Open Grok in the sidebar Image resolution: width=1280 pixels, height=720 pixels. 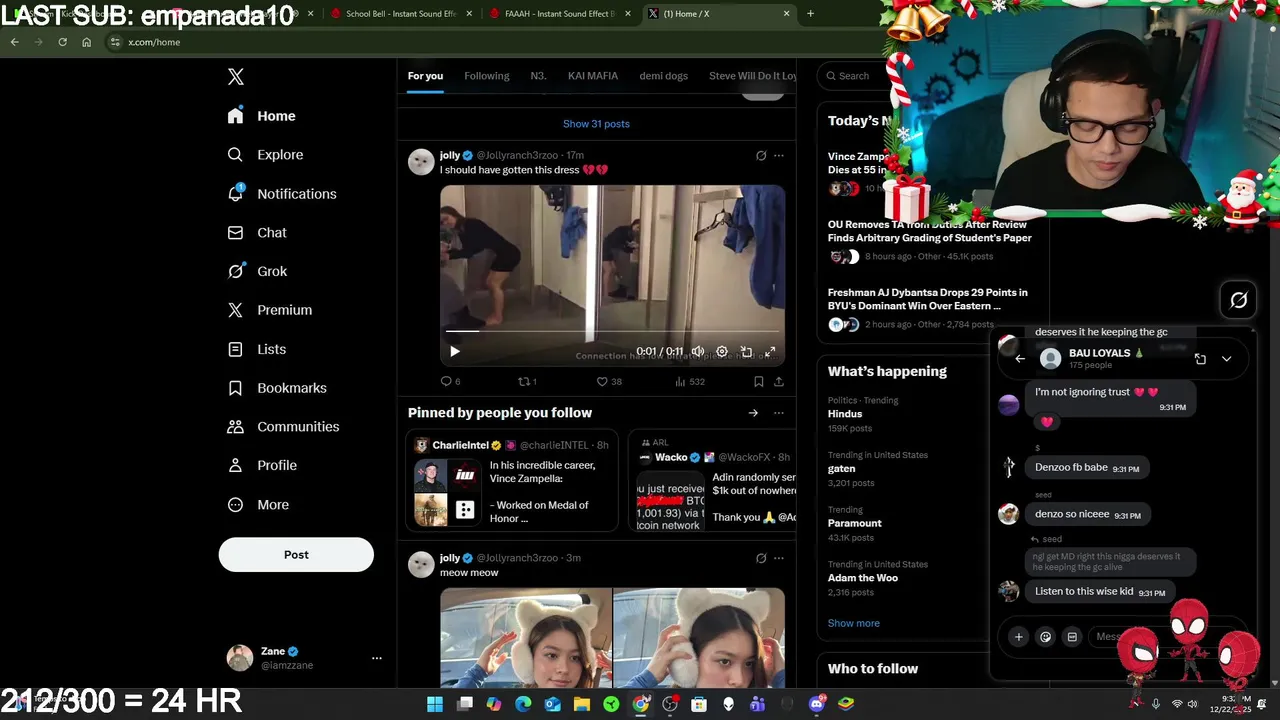tap(258, 271)
